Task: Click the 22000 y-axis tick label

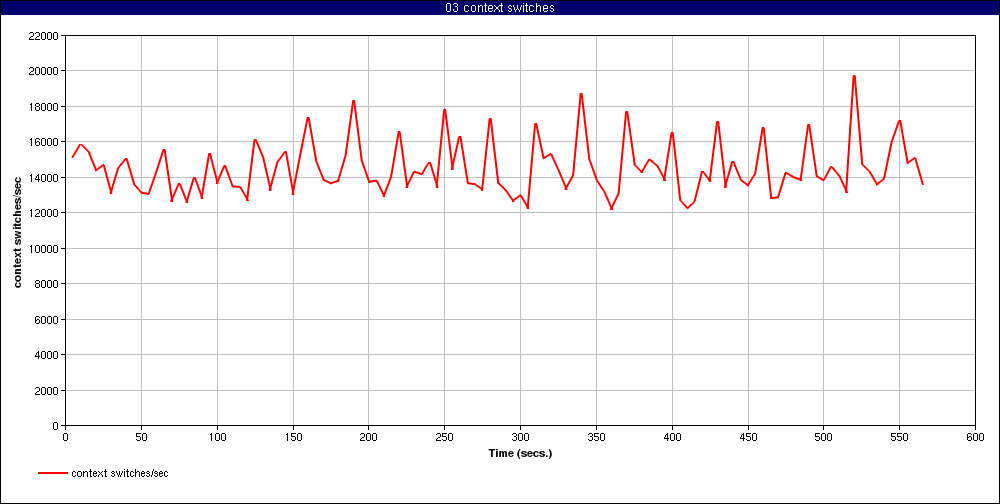Action: click(x=43, y=36)
